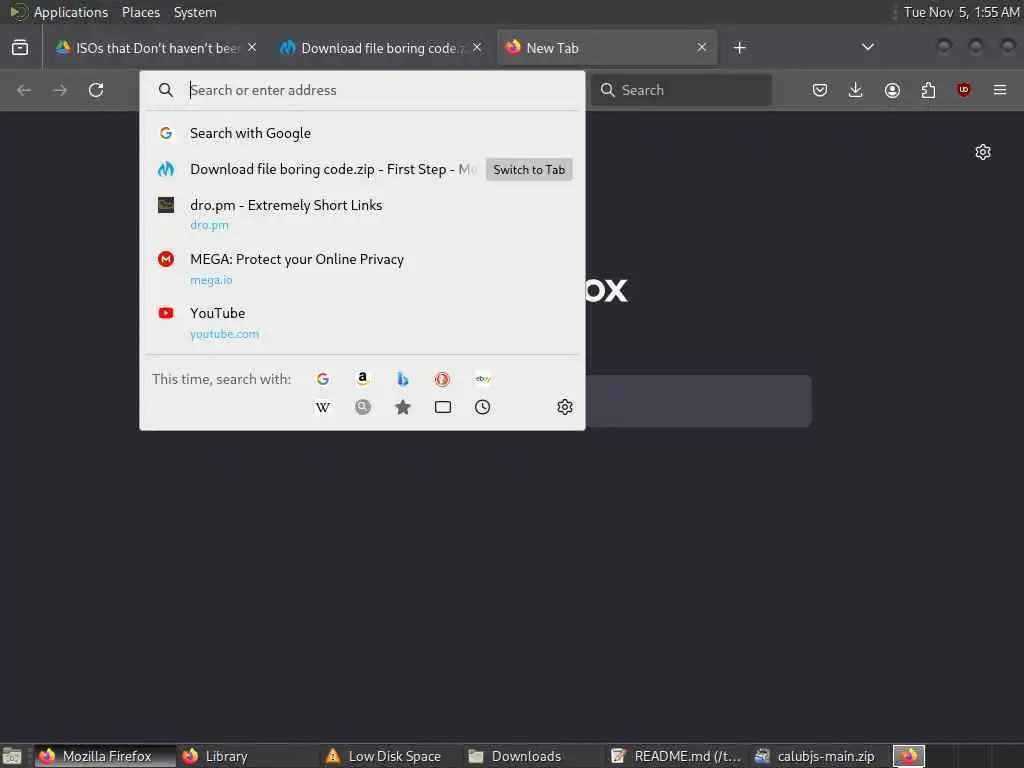
Task: Click the clock showing Tue Nov 5
Action: tap(961, 12)
